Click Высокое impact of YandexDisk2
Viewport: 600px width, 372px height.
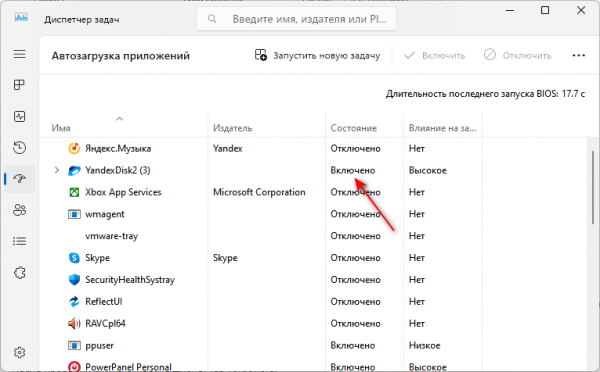click(x=427, y=170)
